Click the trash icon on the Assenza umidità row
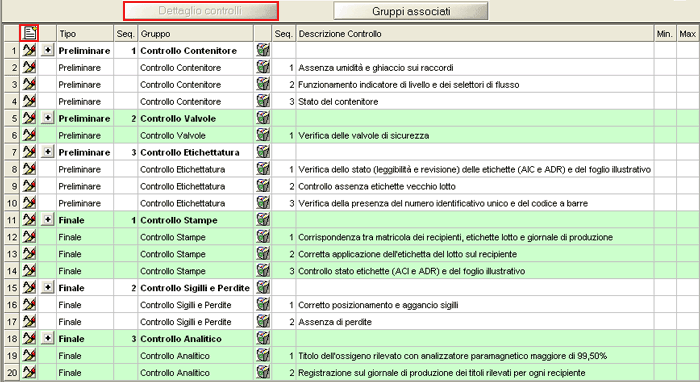700x382 pixels. point(263,67)
